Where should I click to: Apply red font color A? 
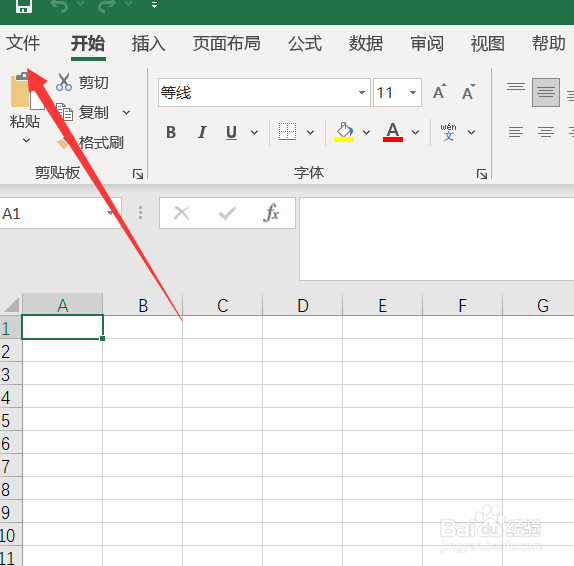pos(393,131)
